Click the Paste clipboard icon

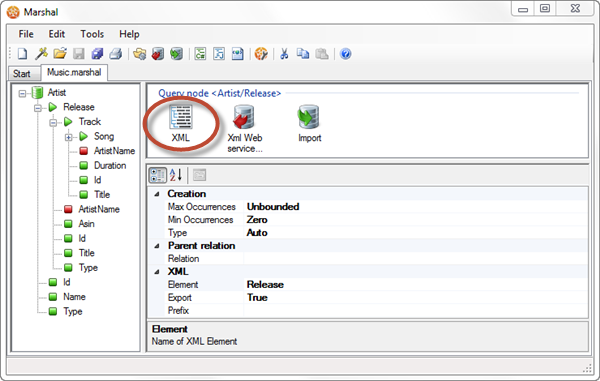point(321,54)
